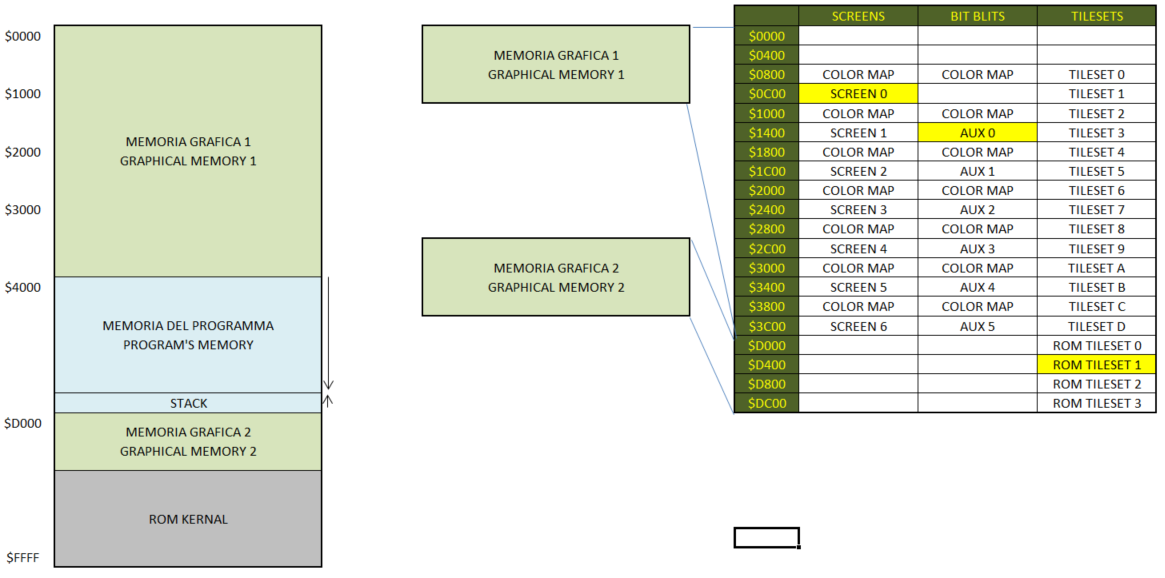Click the $FFFF address label
The width and height of the screenshot is (1165, 578).
click(22, 557)
